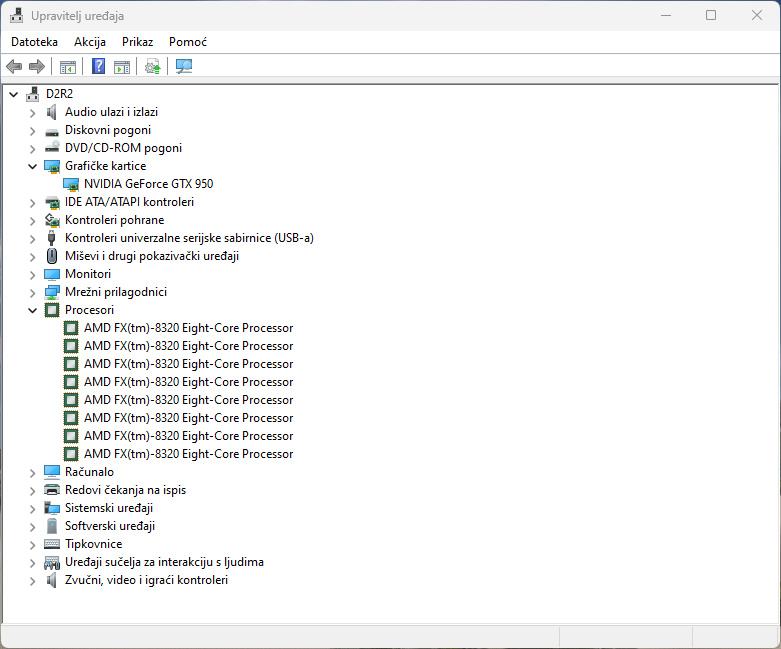Screen dimensions: 781x649
Task: Select Miševi i drugi pokazivački uređaji label
Action: tap(152, 256)
